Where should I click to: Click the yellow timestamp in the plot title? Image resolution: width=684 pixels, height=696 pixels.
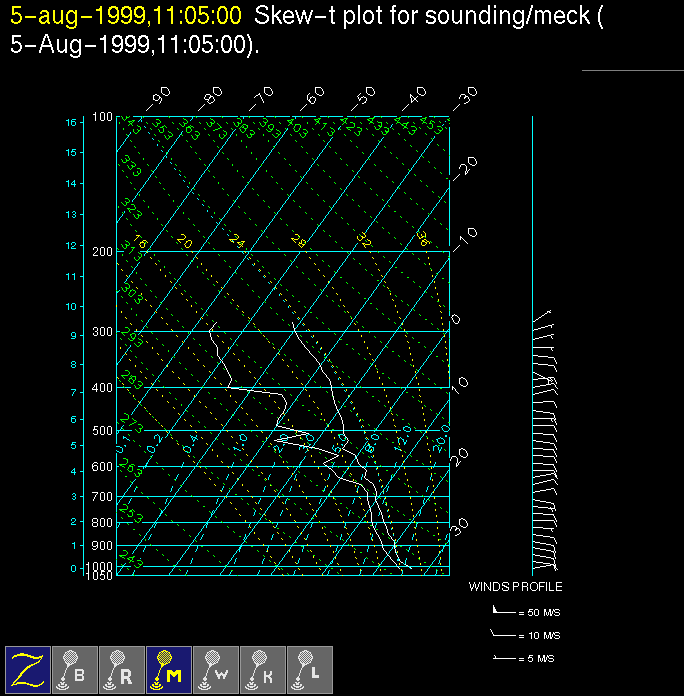125,16
